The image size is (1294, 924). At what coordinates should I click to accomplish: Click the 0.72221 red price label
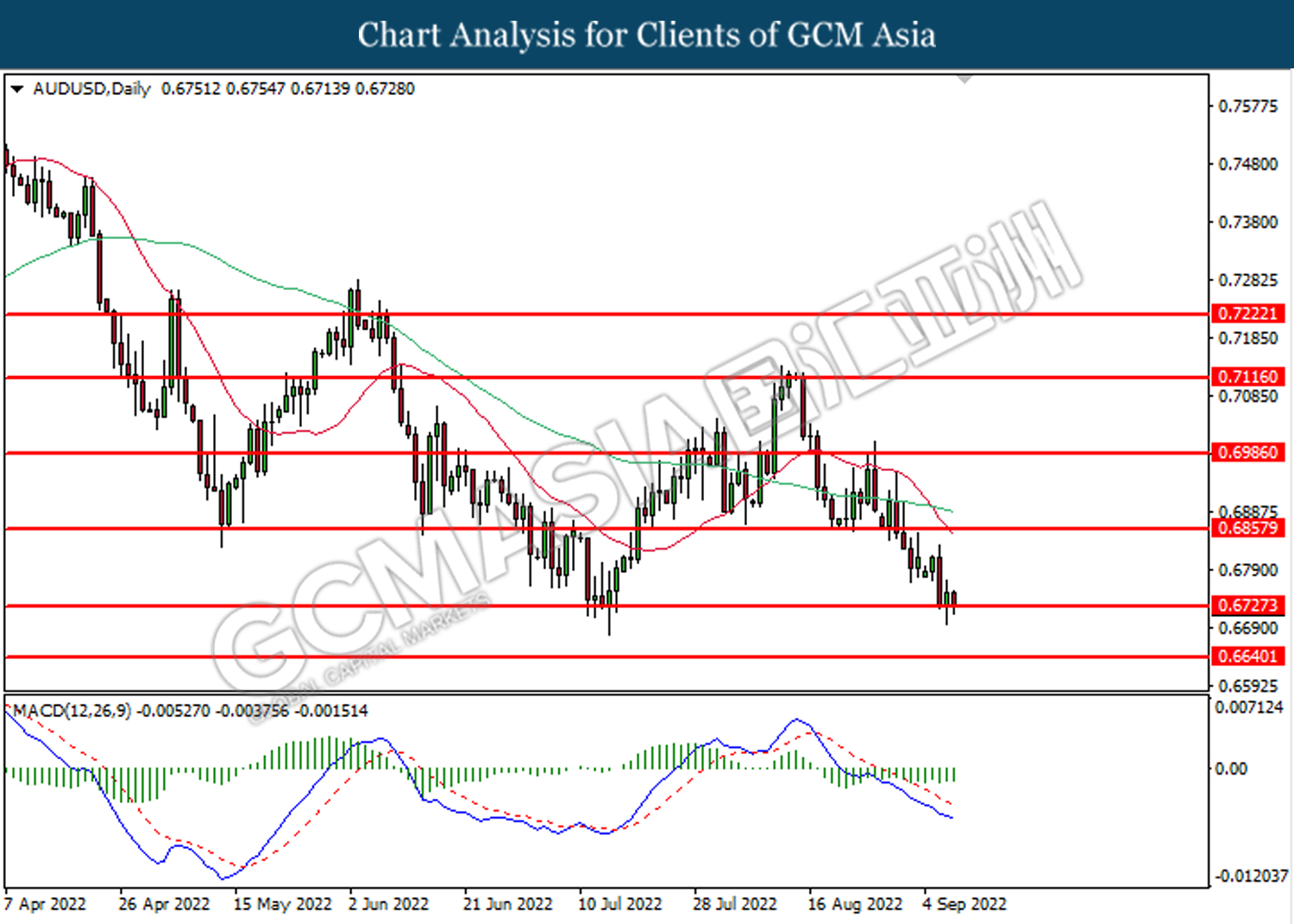1247,314
